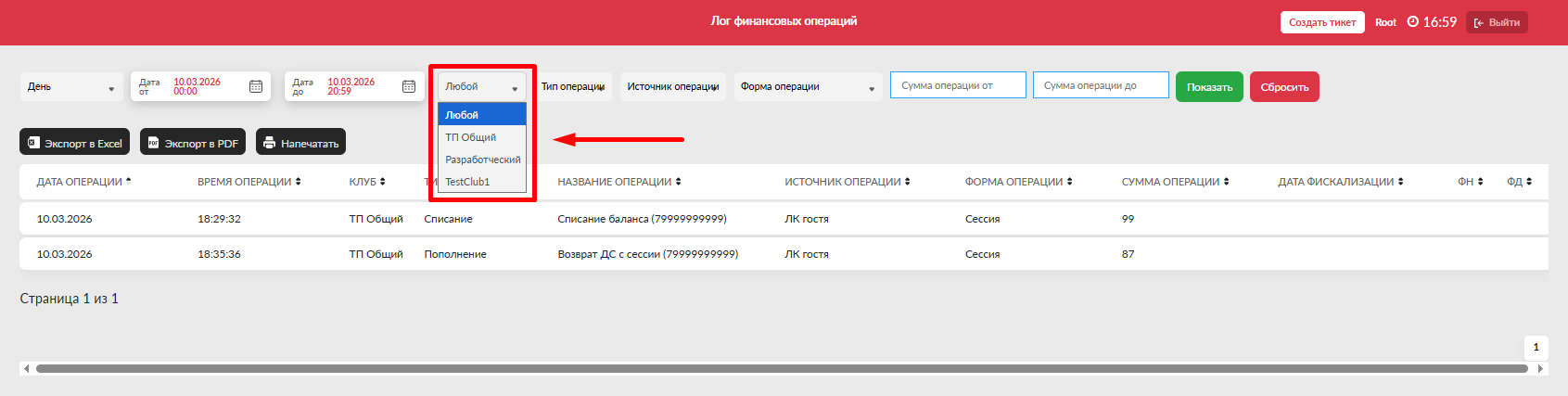This screenshot has height=396, width=1568.
Task: Export the log with Экспорт в Excel
Action: click(74, 143)
